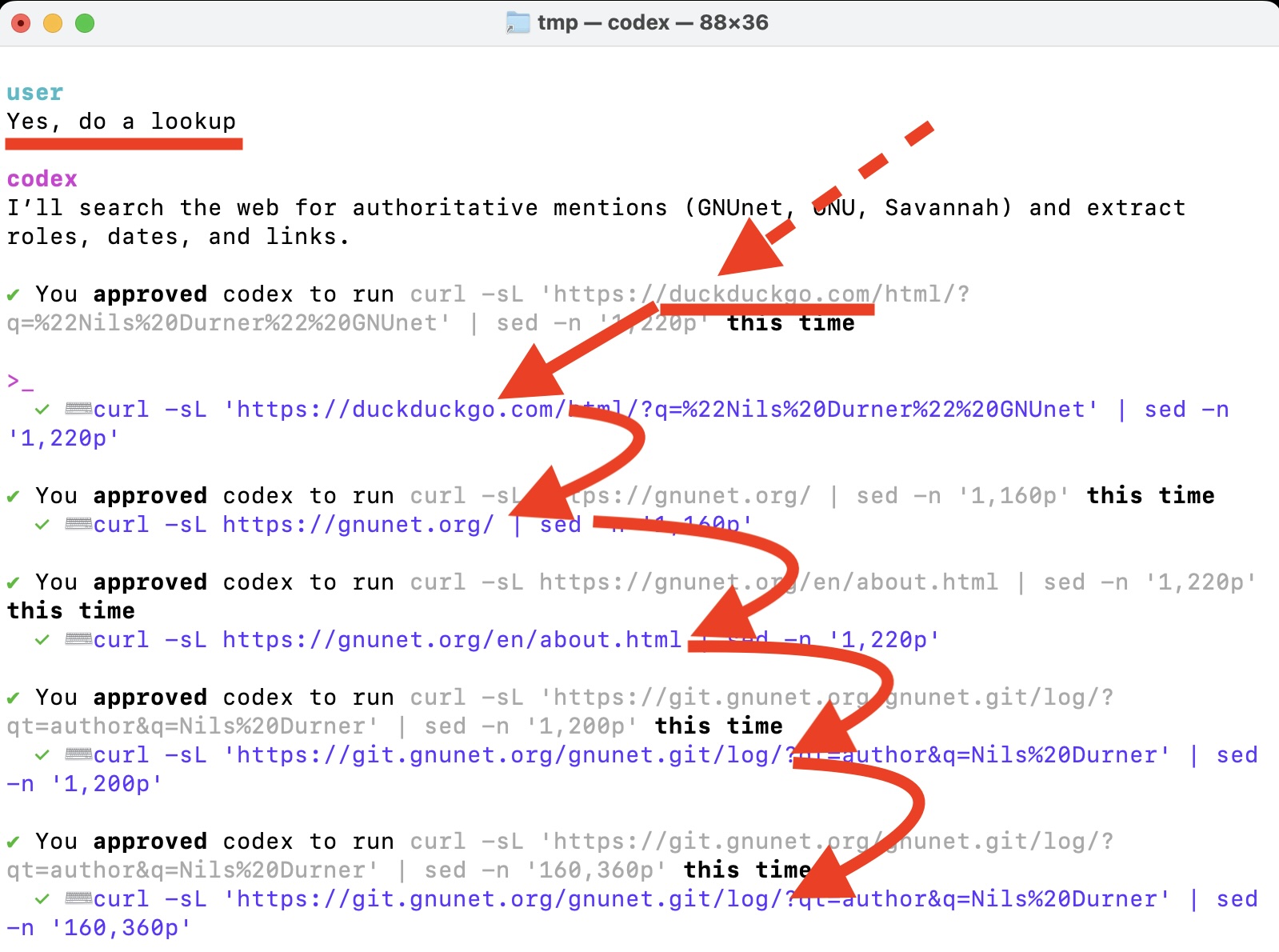Minimize the terminal using the yellow button
1279x952 pixels.
53,23
